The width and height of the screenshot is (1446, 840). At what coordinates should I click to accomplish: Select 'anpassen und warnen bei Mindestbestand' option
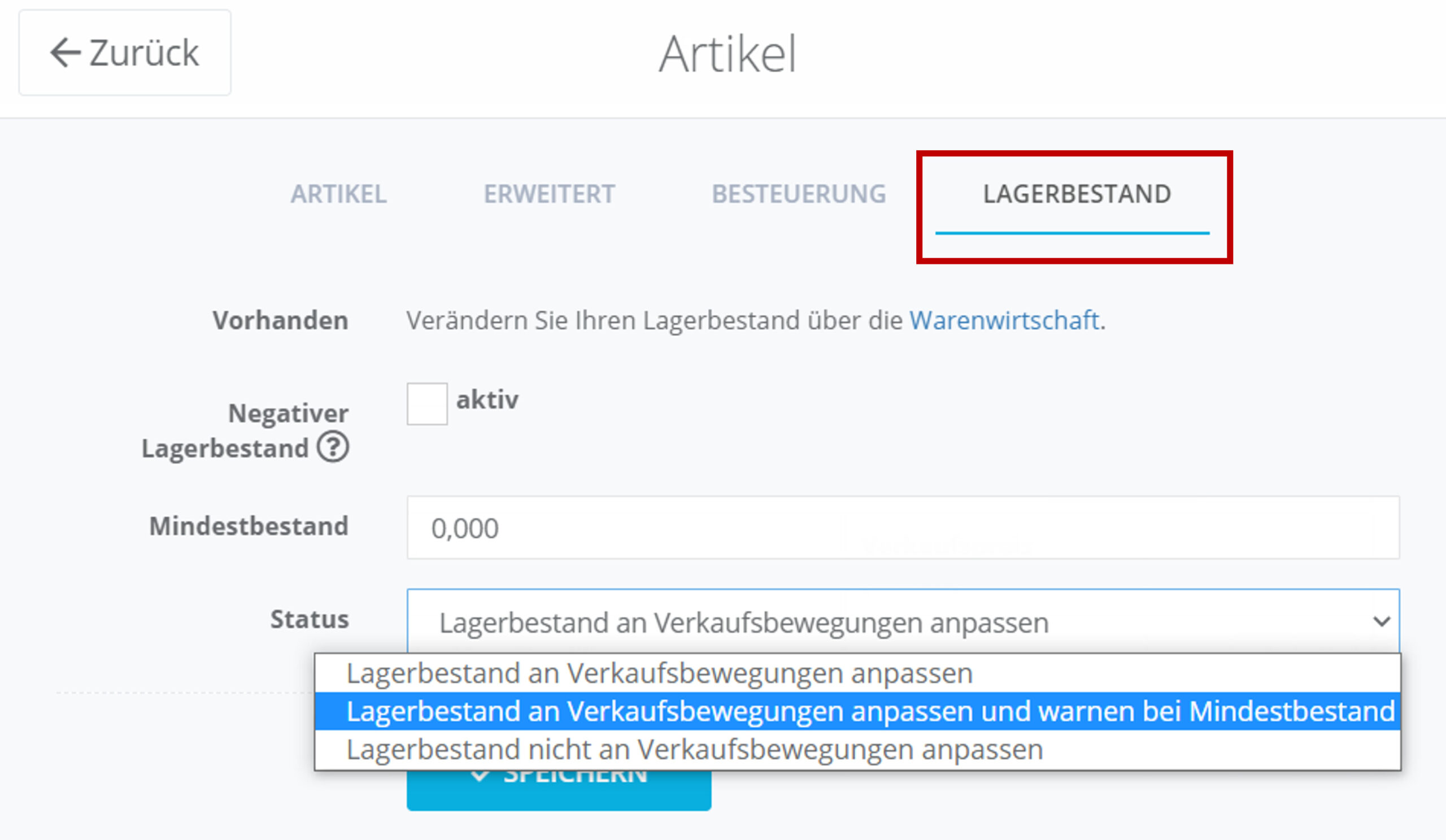tap(857, 711)
